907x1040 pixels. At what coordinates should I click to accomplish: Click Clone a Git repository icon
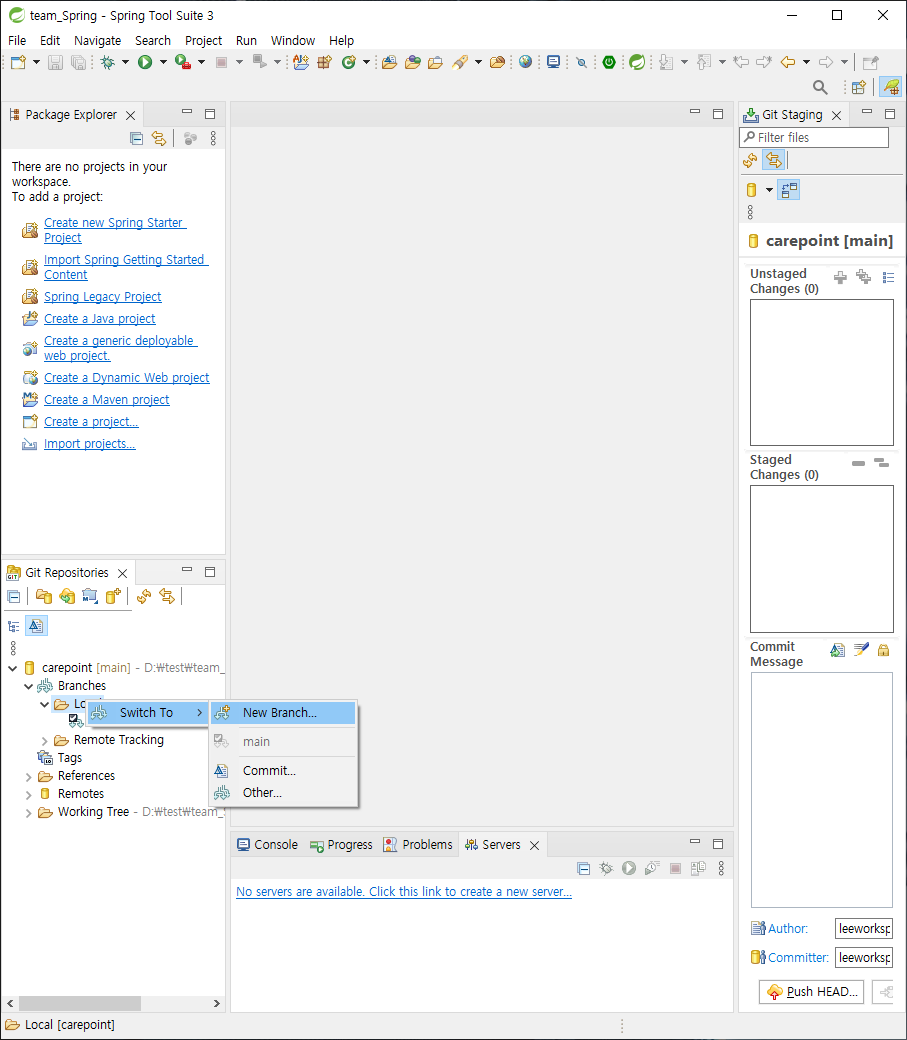[67, 596]
